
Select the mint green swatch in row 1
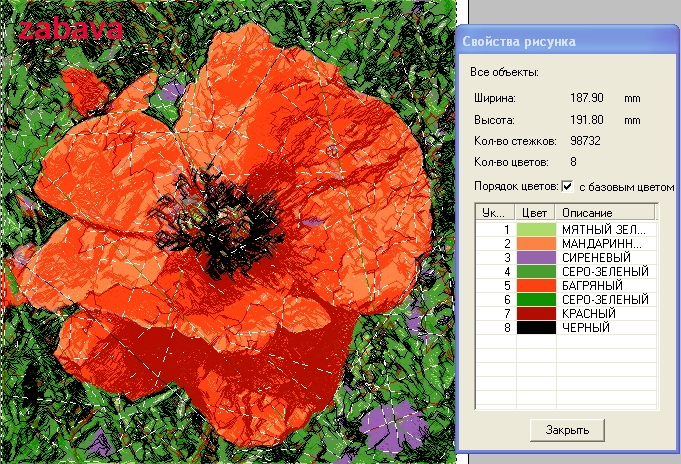tap(536, 229)
